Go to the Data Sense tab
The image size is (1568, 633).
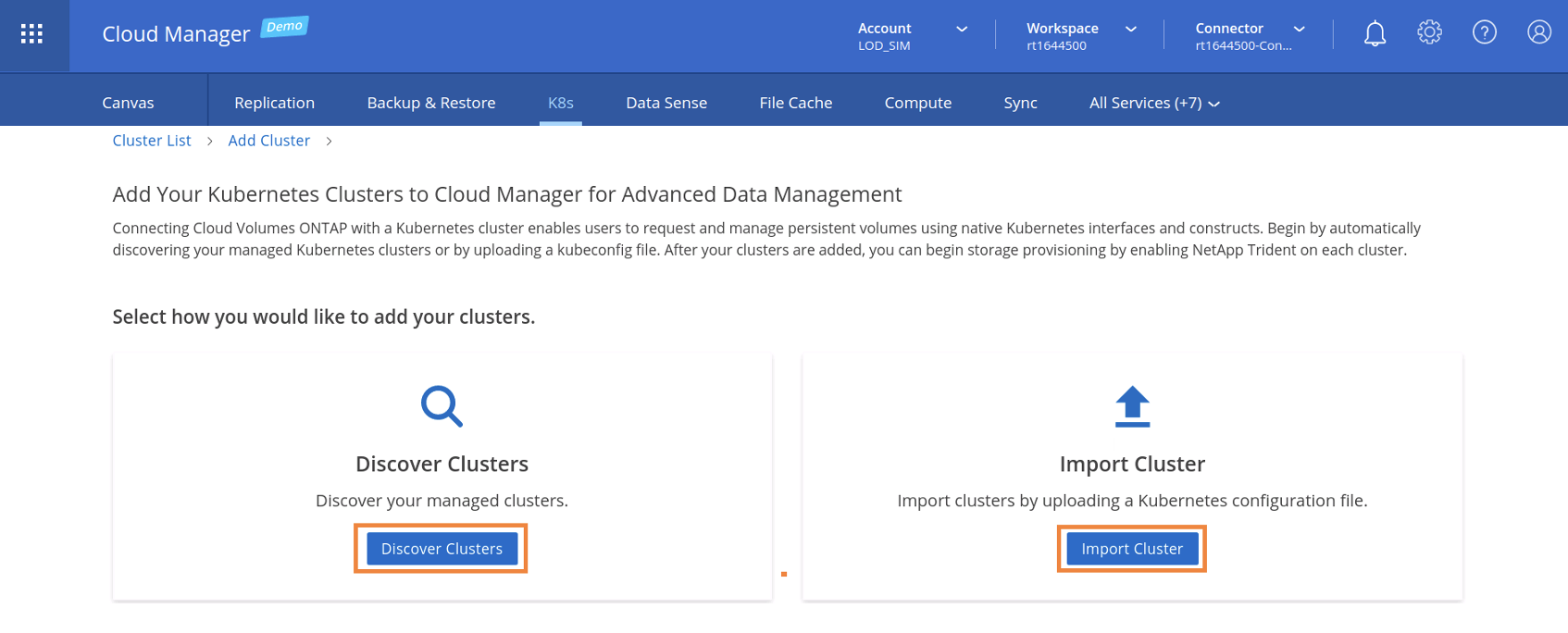coord(666,103)
